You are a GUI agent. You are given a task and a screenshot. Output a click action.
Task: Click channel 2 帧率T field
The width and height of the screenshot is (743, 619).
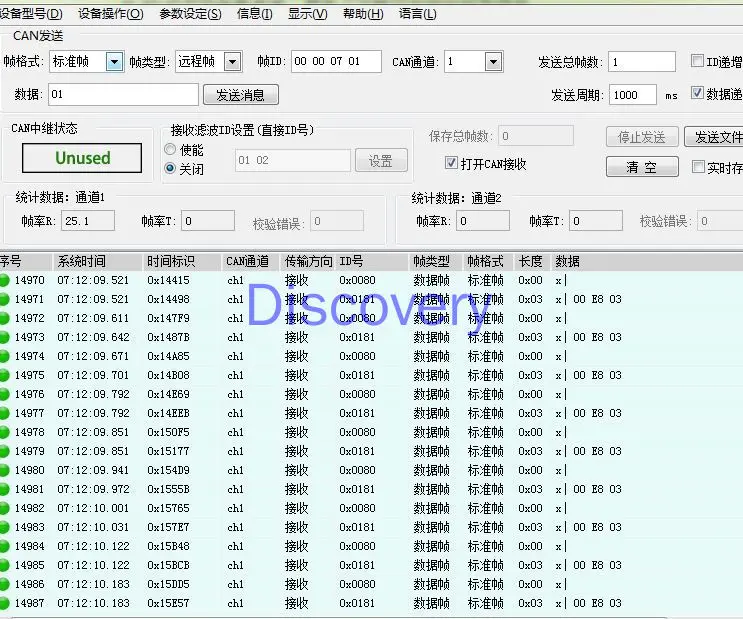pos(596,221)
